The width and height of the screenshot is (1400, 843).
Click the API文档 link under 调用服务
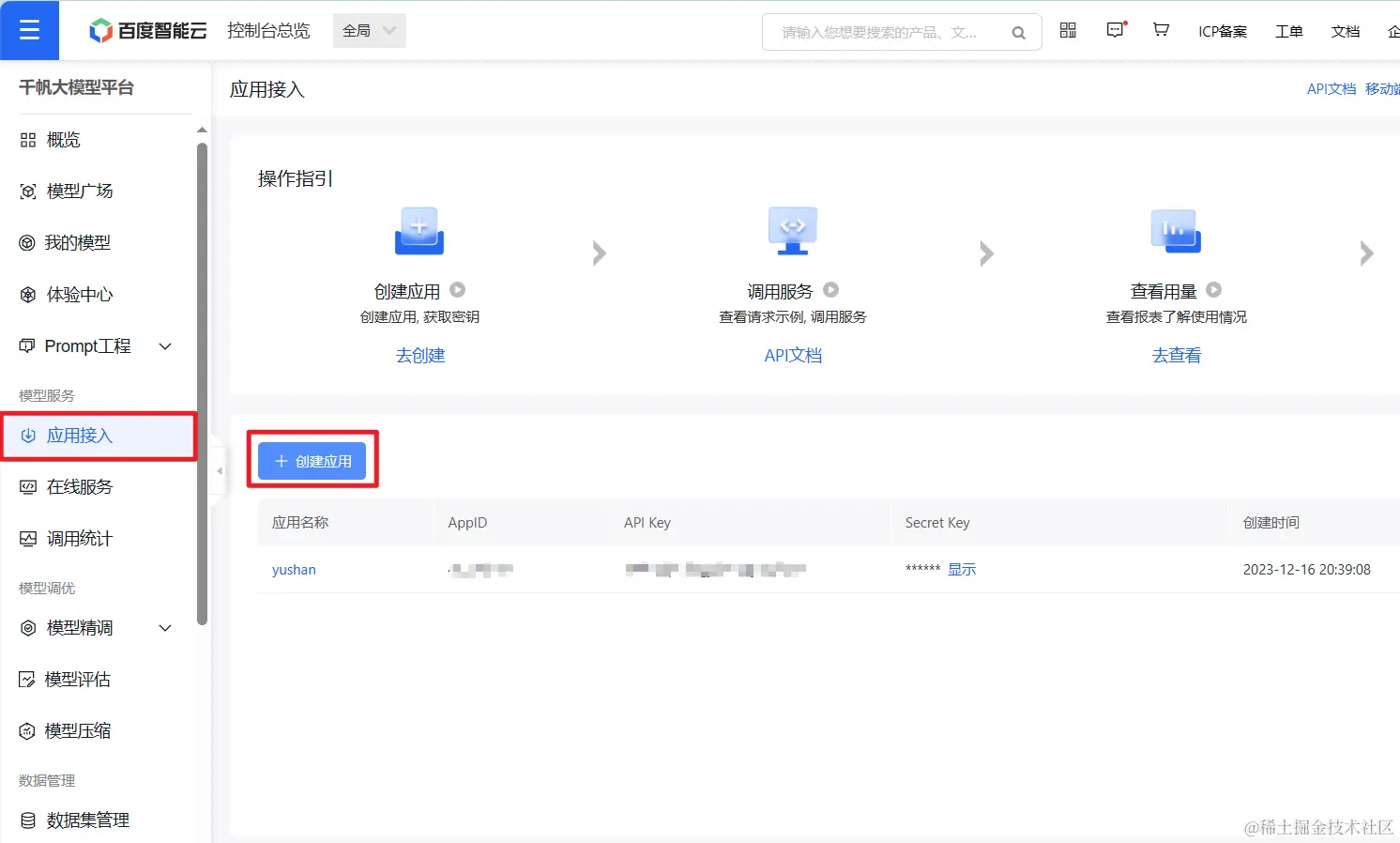[x=793, y=356]
